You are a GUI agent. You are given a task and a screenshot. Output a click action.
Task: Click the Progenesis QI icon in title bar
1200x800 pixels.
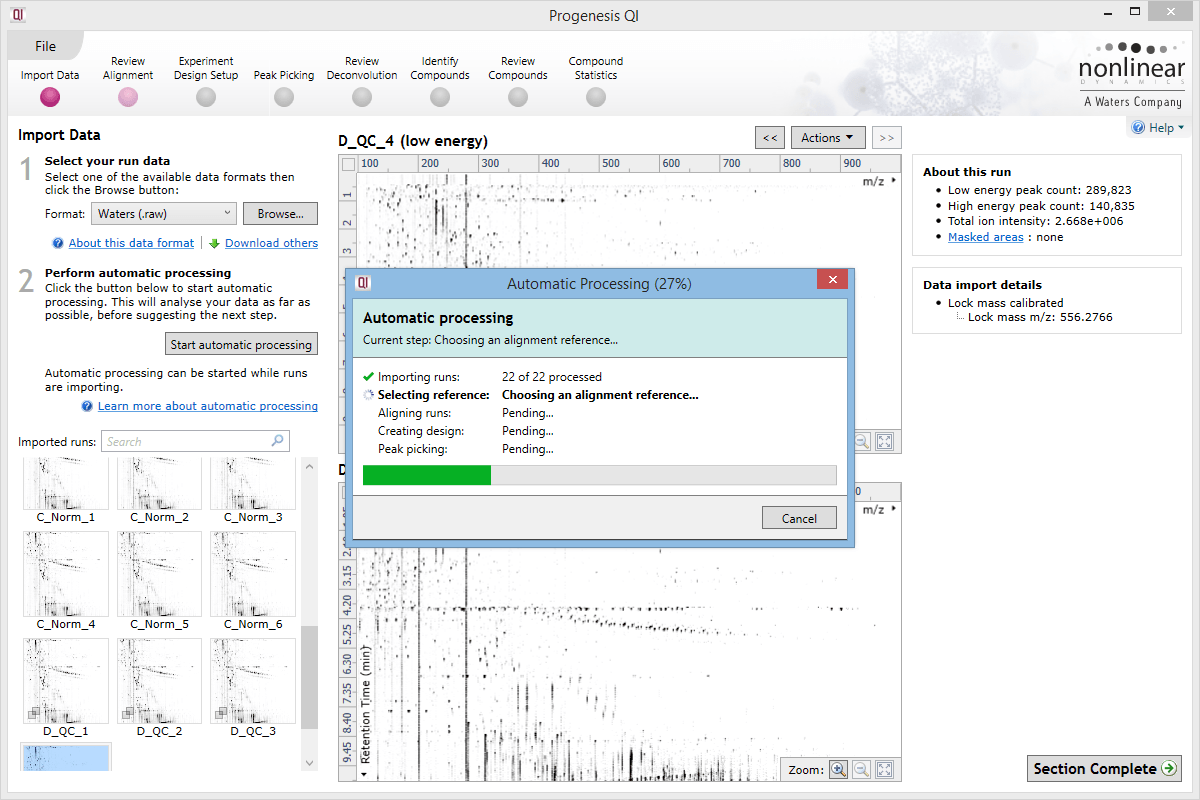tap(18, 15)
